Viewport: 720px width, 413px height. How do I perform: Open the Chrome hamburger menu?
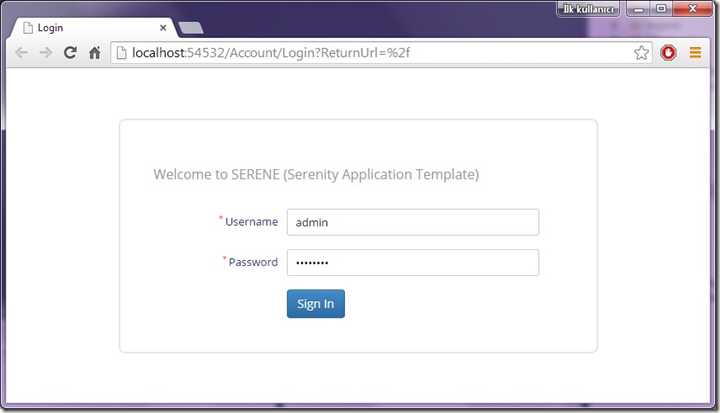pos(695,53)
